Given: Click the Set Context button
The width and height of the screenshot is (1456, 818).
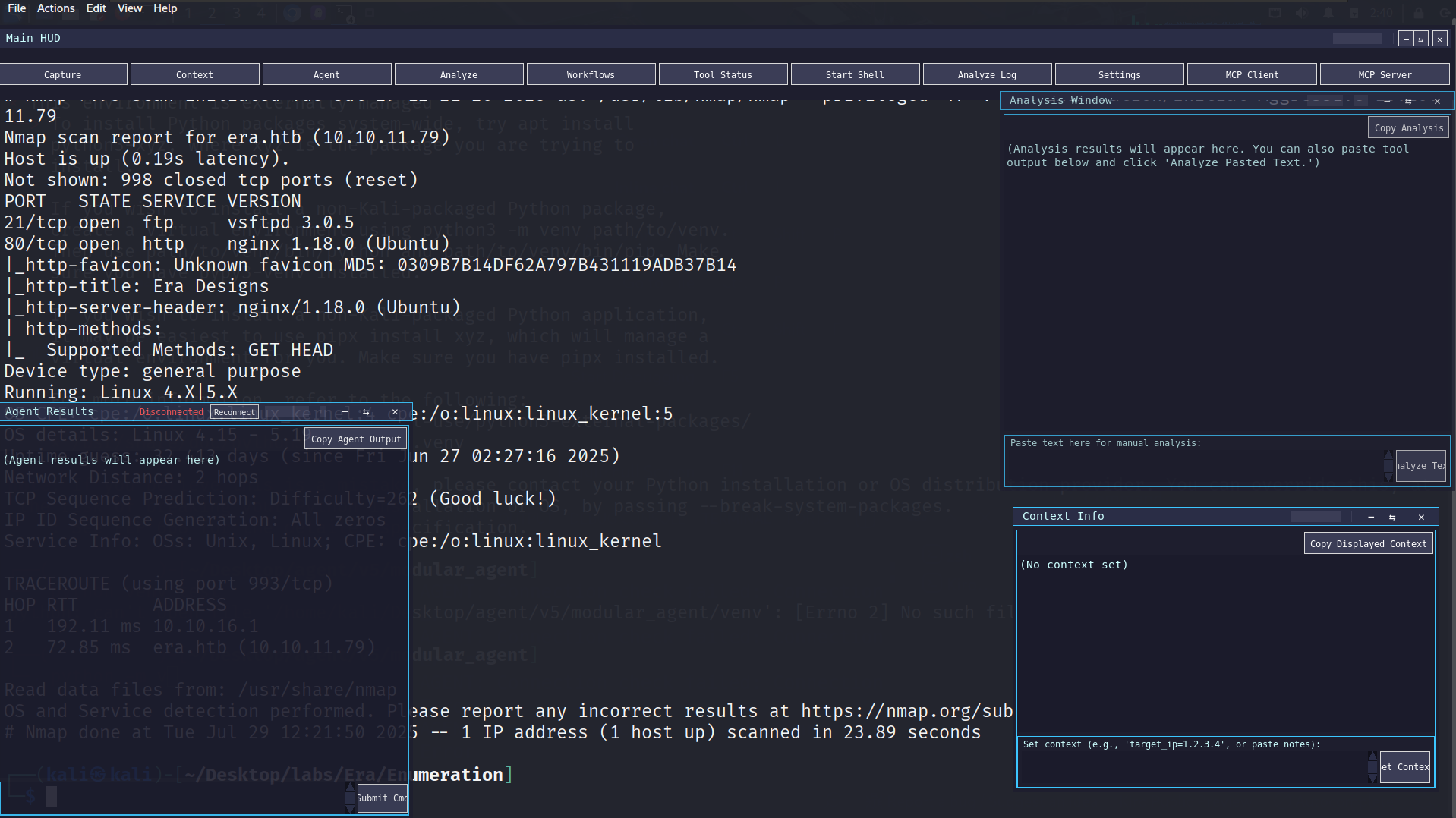Looking at the screenshot, I should [1404, 767].
